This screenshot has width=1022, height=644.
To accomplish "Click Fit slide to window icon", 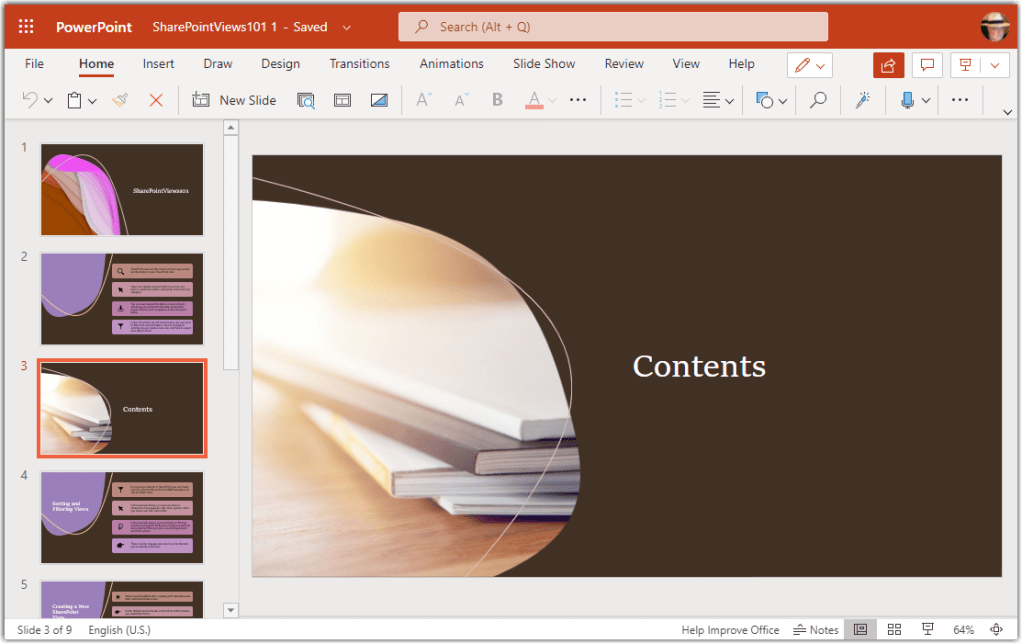I will [996, 630].
